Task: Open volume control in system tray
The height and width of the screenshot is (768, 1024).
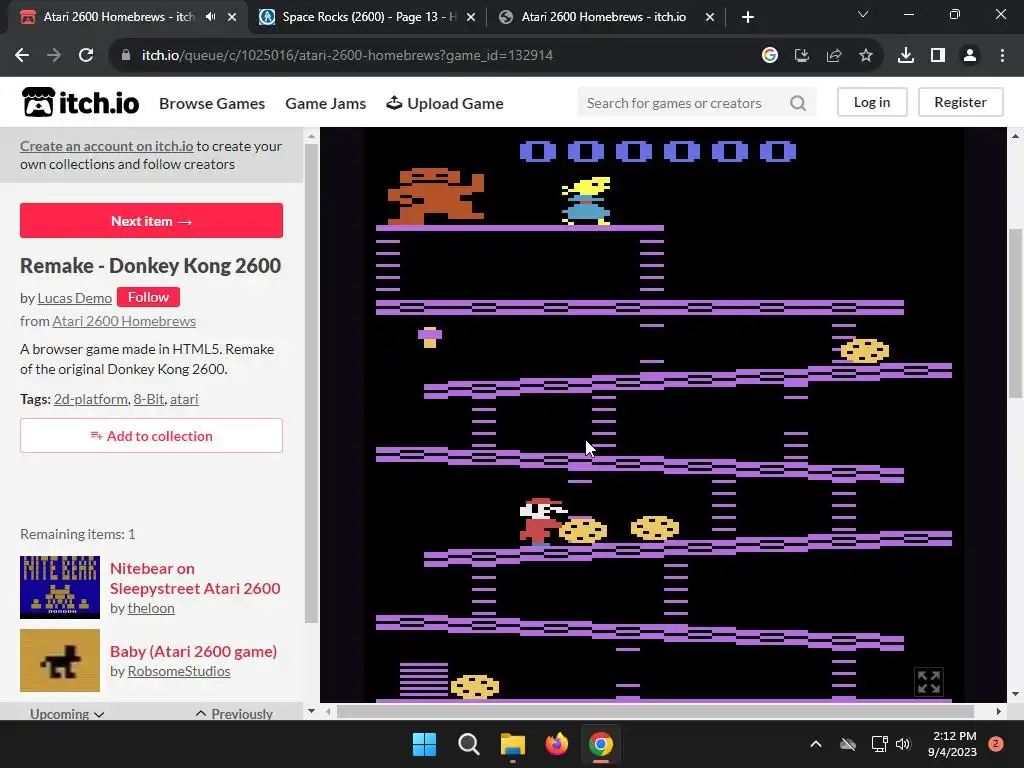Action: pos(903,744)
